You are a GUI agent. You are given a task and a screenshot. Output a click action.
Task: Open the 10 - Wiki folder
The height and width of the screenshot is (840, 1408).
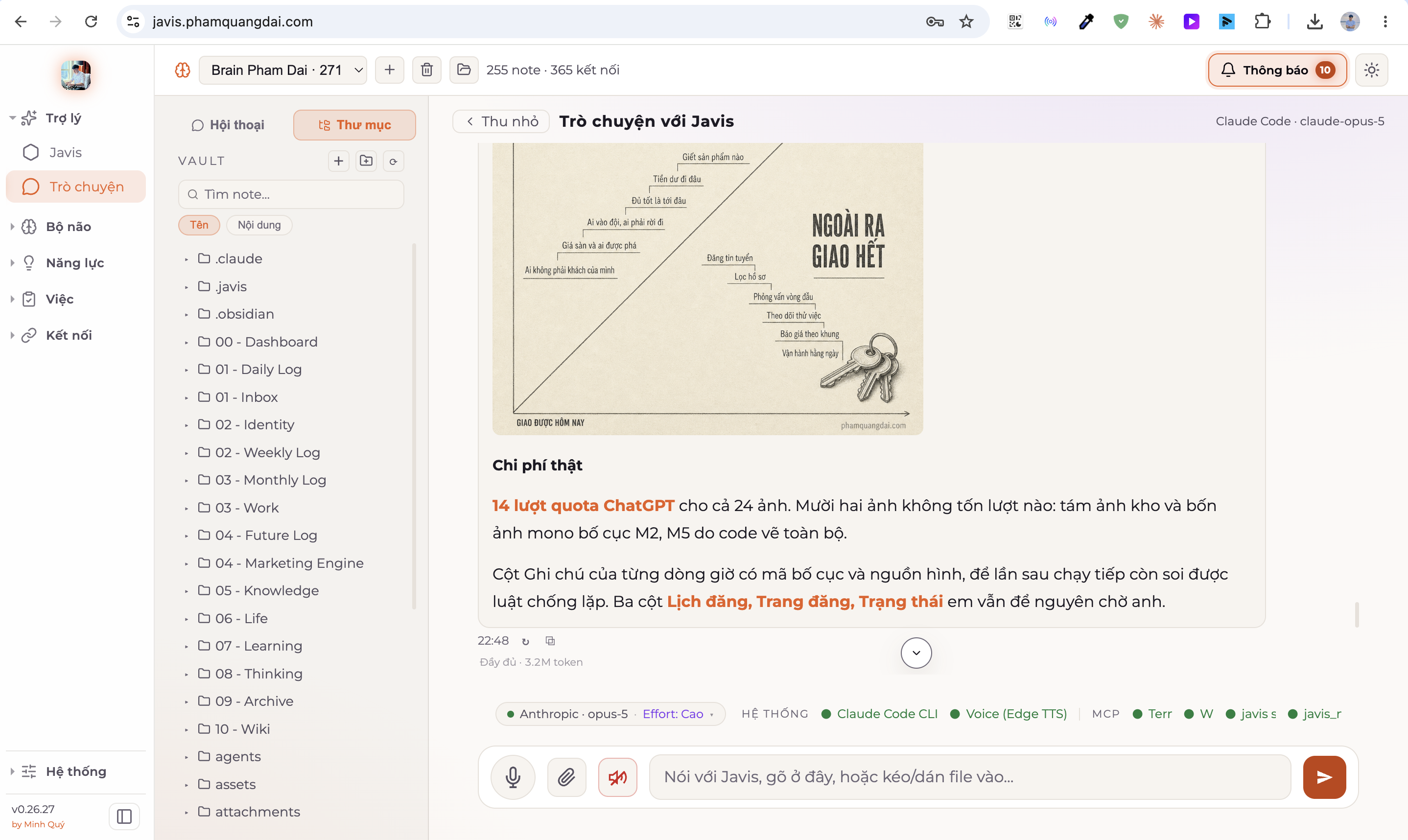click(242, 729)
